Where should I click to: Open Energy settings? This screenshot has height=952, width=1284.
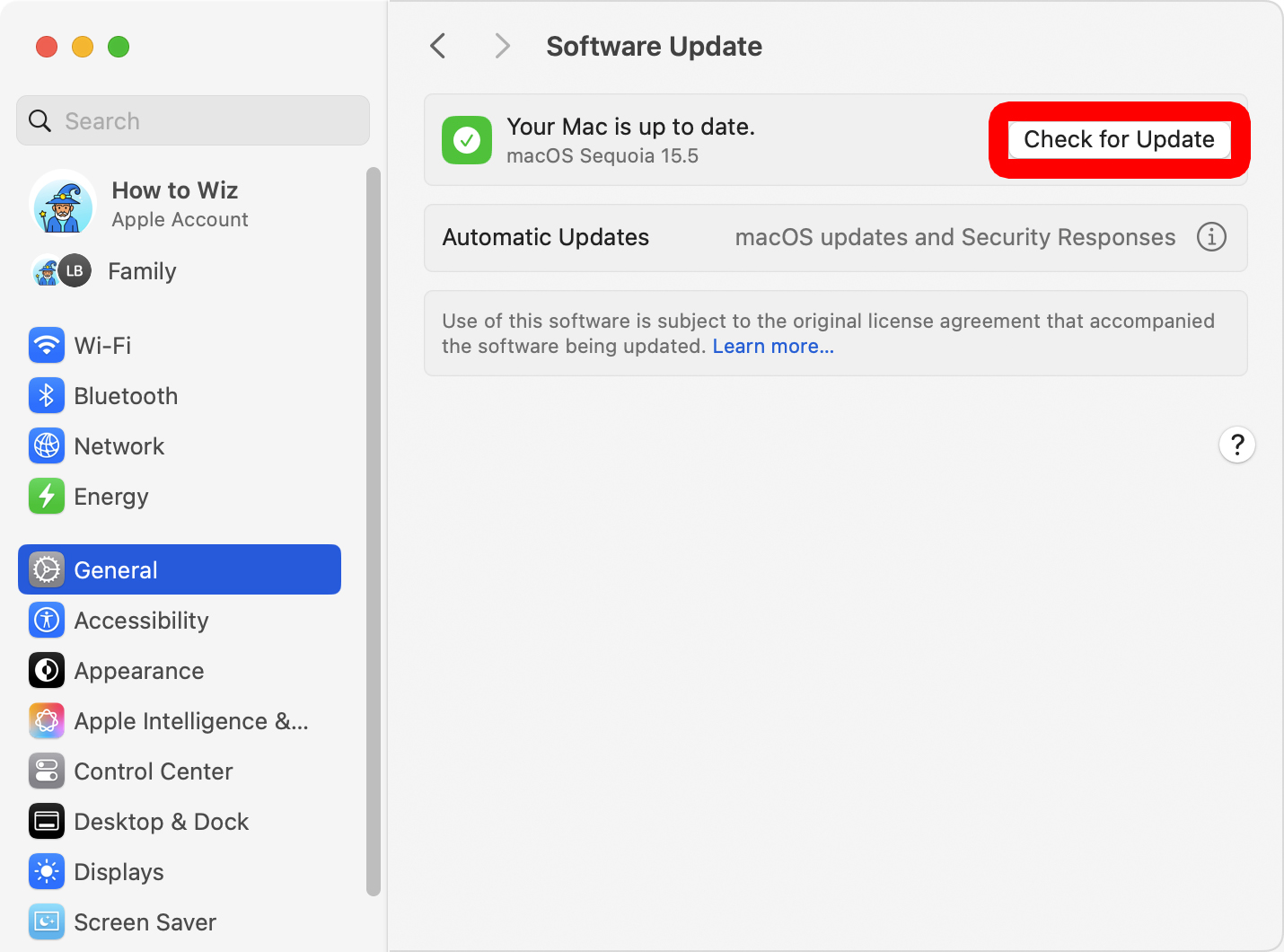point(111,496)
